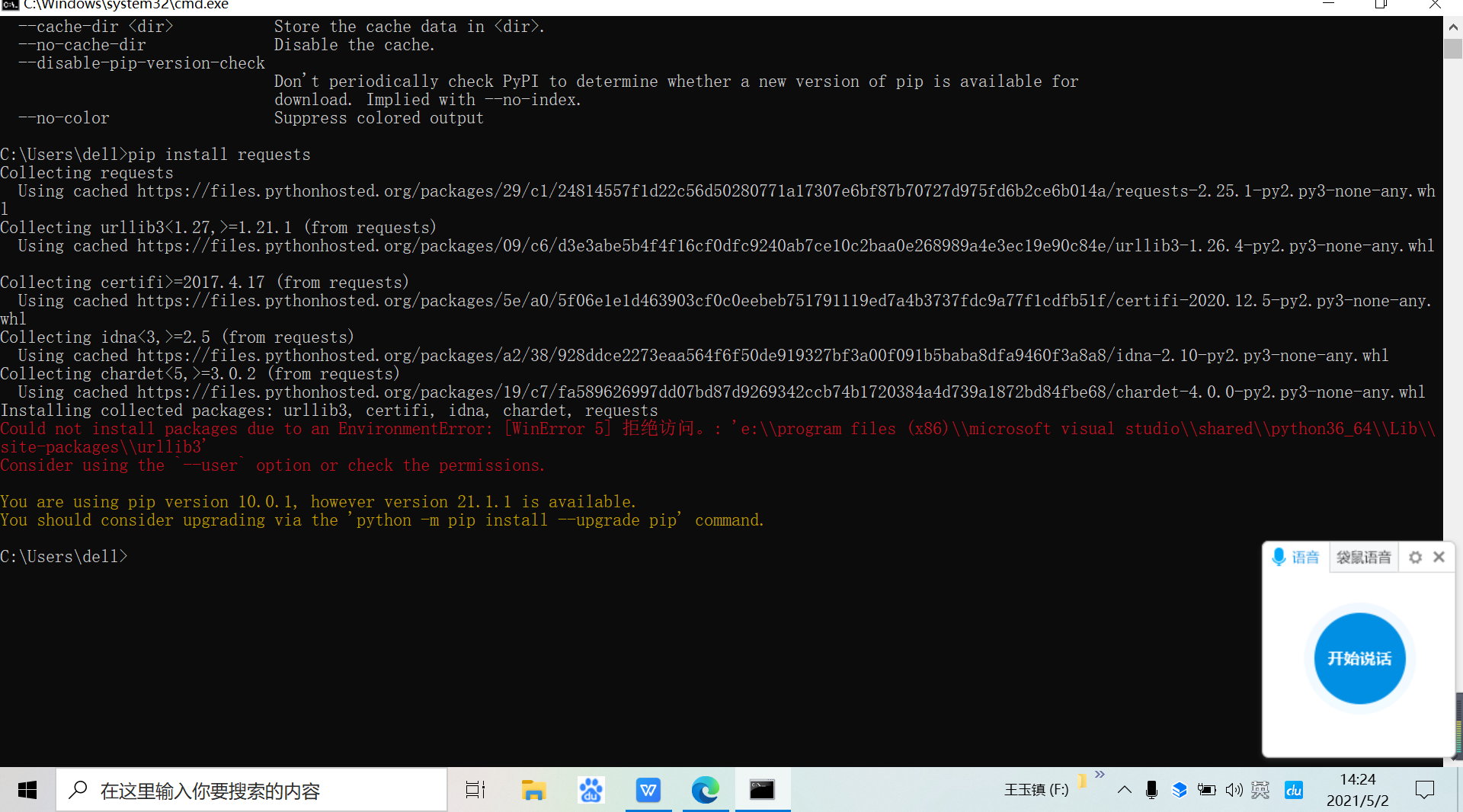Image resolution: width=1463 pixels, height=812 pixels.
Task: Open the volume control in tray
Action: pyautogui.click(x=1234, y=790)
